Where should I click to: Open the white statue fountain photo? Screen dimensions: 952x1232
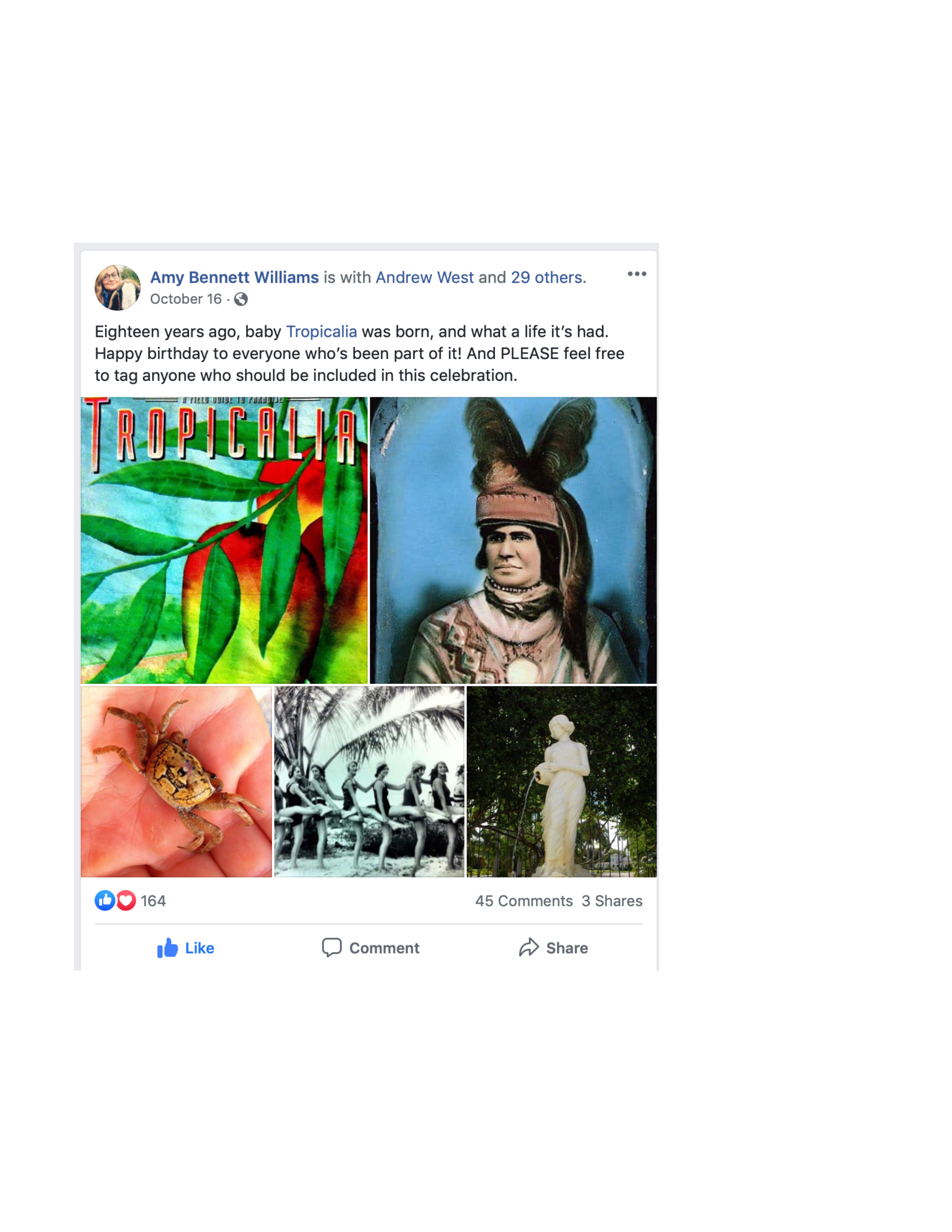(x=562, y=781)
